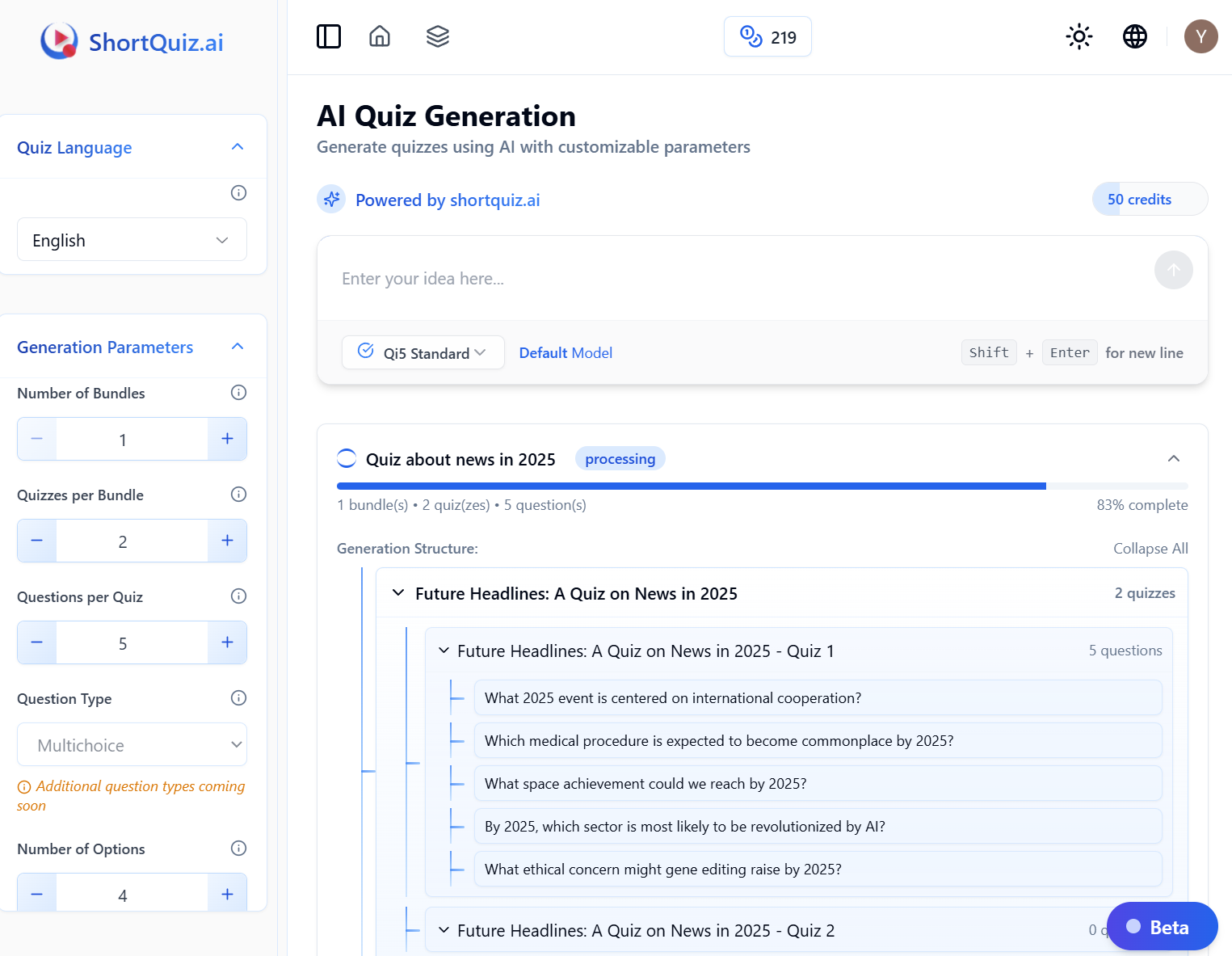Select question about space achievement
This screenshot has width=1232, height=956.
coord(818,783)
